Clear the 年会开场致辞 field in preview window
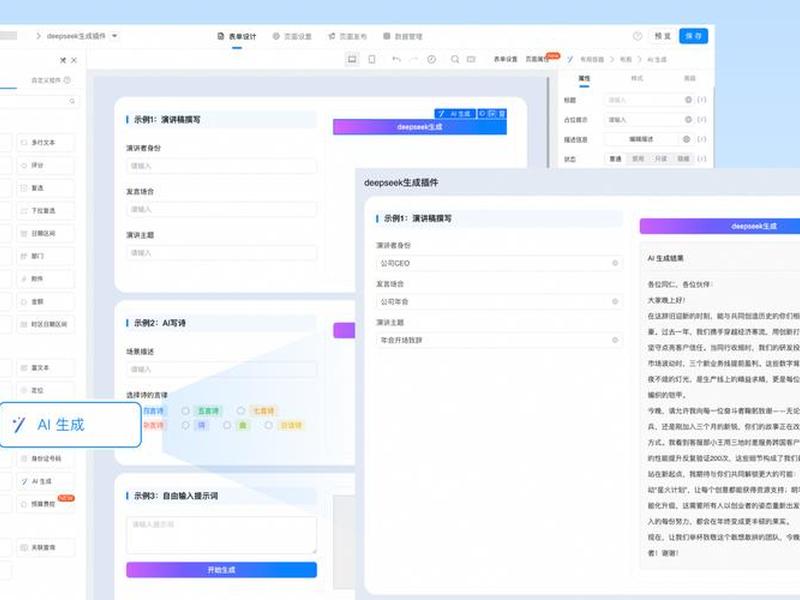Image resolution: width=800 pixels, height=600 pixels. tap(615, 340)
